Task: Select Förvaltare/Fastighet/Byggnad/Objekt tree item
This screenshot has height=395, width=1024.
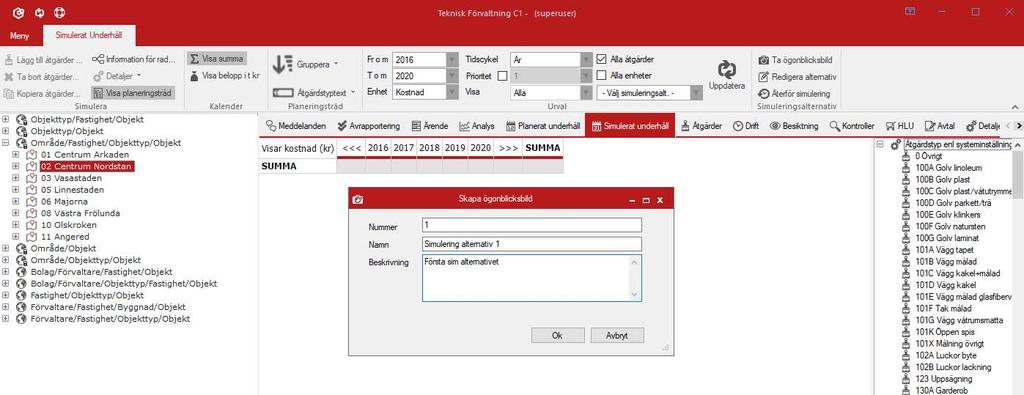Action: click(x=108, y=307)
